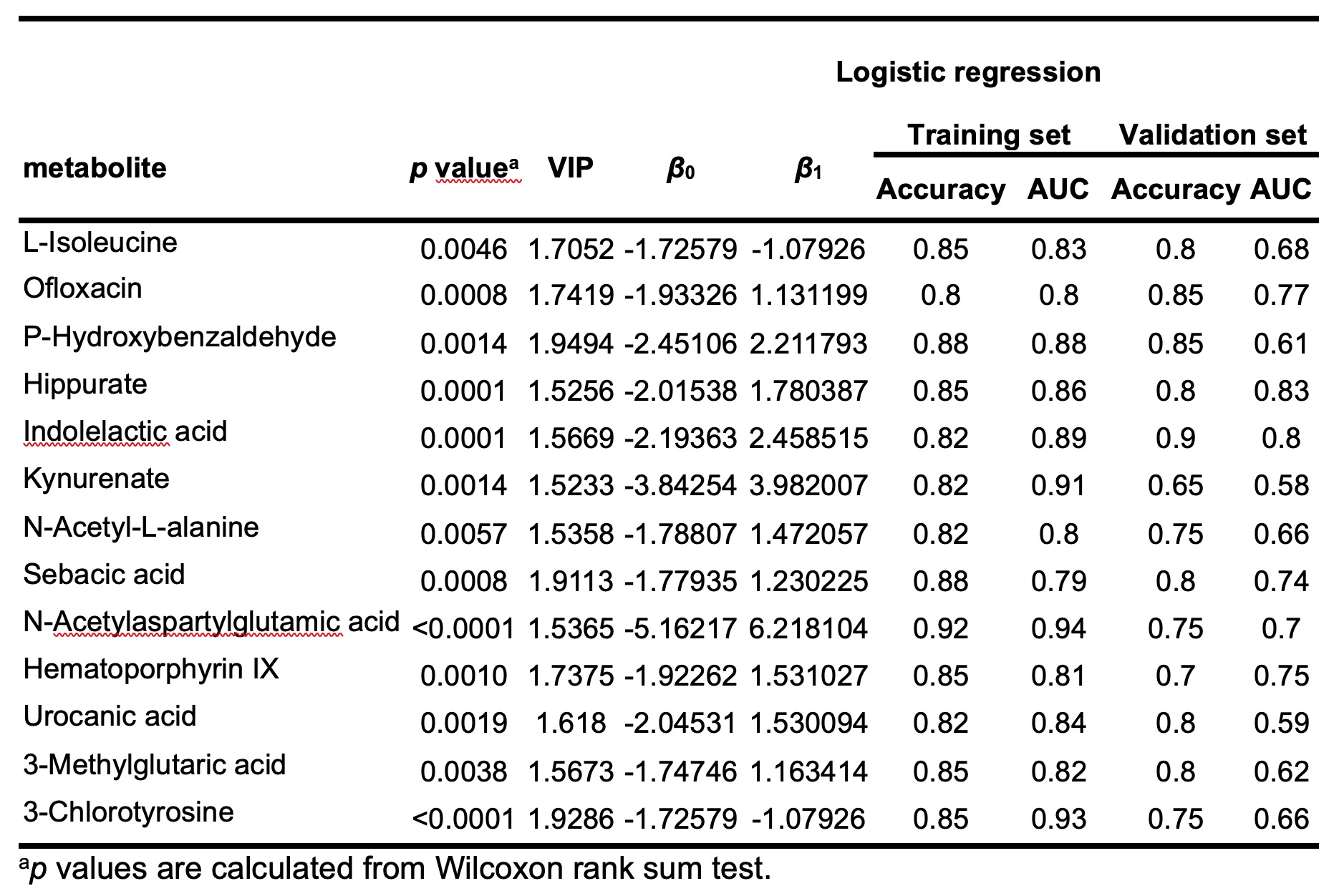Select the Kynurenate row label
1339x896 pixels.
(96, 479)
